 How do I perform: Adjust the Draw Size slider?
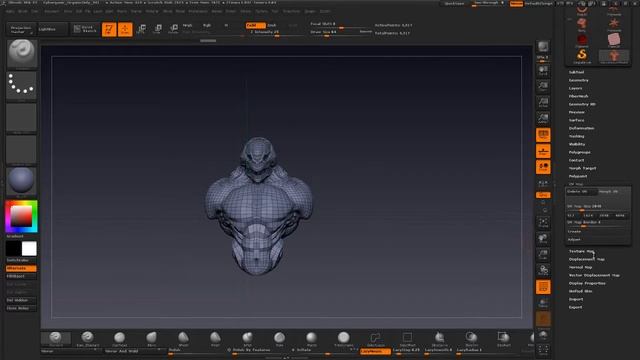tap(341, 33)
